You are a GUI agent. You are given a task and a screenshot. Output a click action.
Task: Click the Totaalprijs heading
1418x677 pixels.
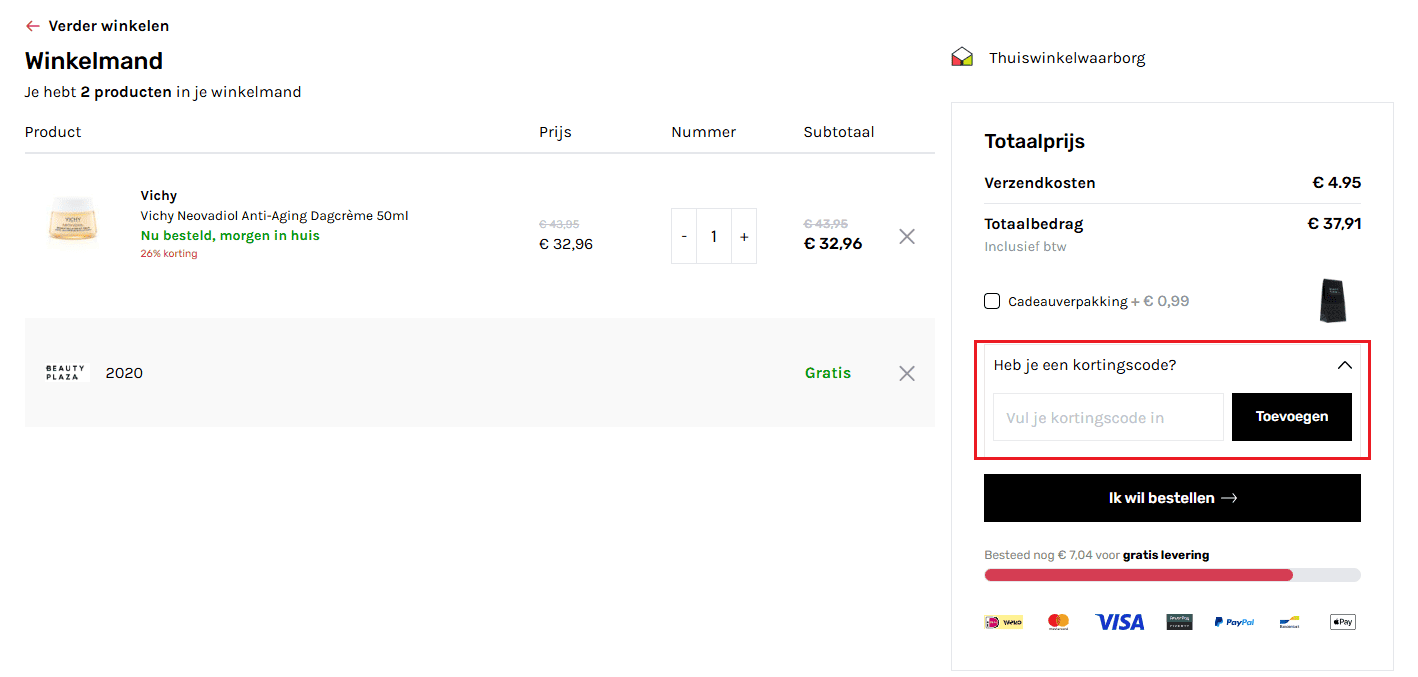click(1034, 142)
